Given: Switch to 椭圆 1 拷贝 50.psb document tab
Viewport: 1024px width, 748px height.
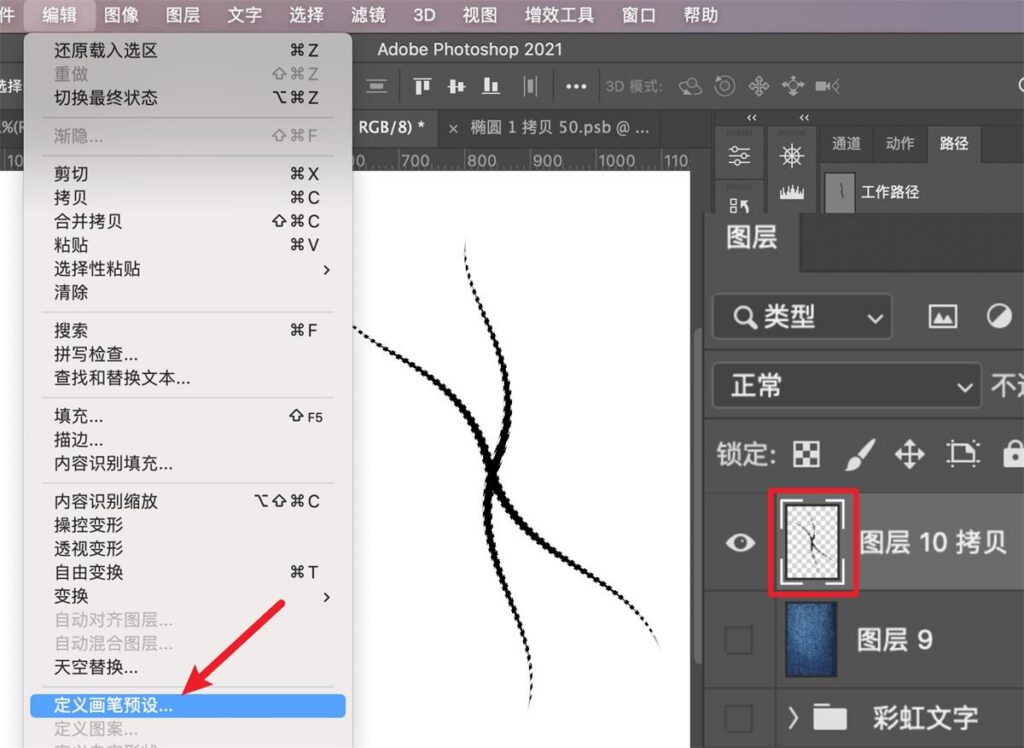Looking at the screenshot, I should tap(560, 128).
